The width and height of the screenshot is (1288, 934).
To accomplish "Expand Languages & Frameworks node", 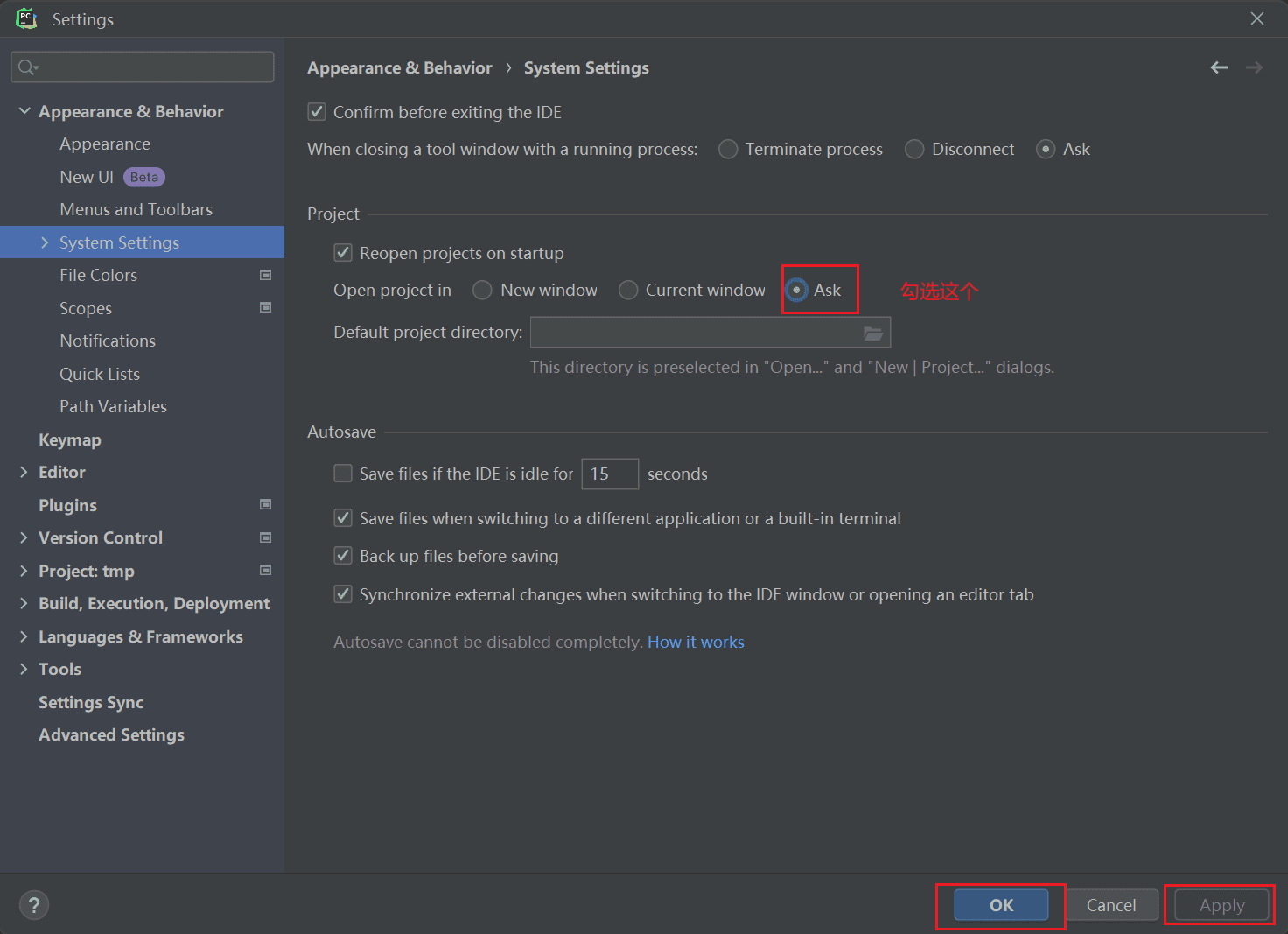I will 24,636.
